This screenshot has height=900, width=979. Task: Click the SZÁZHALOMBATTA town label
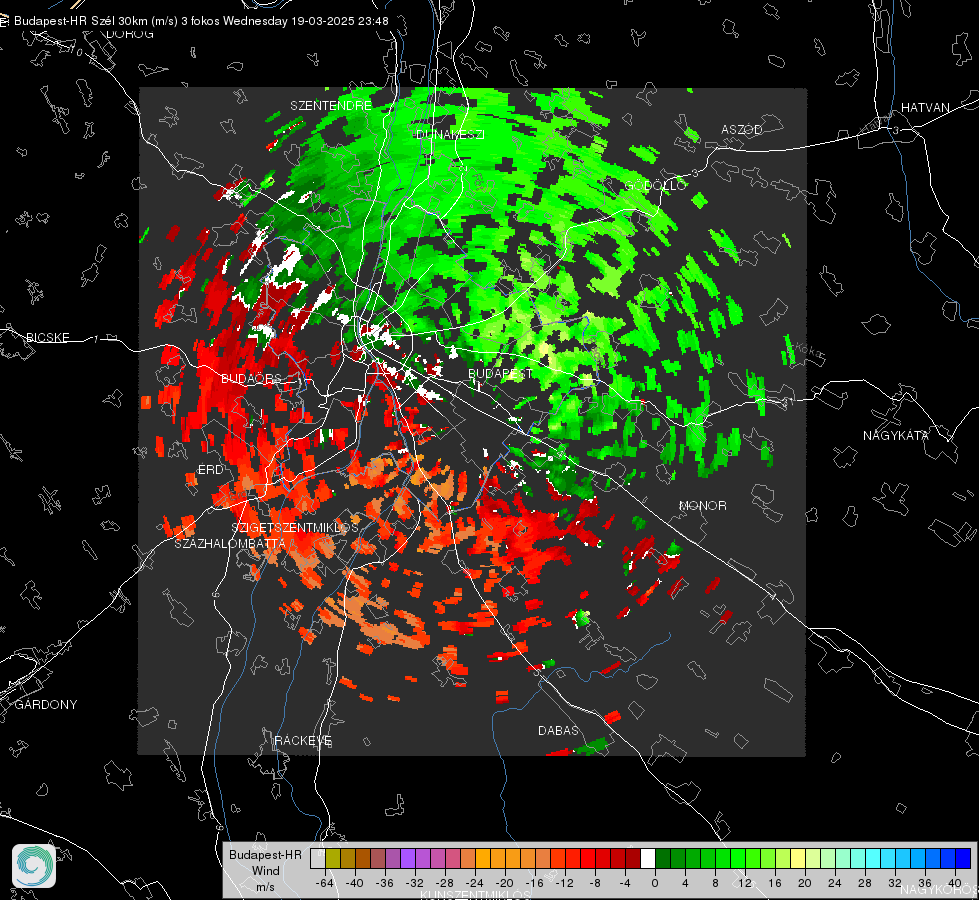pos(230,543)
